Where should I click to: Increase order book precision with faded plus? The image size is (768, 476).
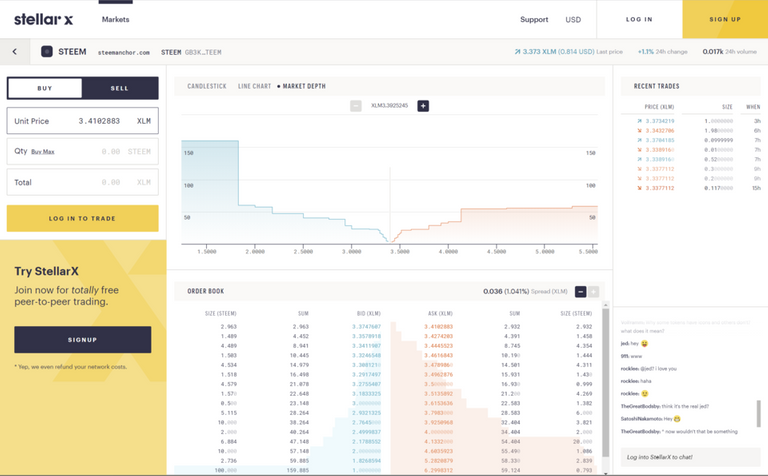tap(594, 291)
